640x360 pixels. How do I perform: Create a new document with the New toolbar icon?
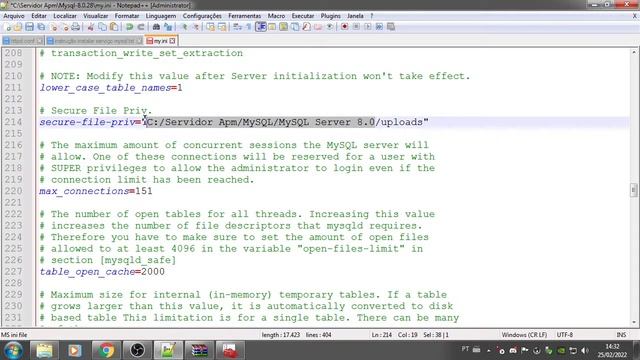coord(7,27)
